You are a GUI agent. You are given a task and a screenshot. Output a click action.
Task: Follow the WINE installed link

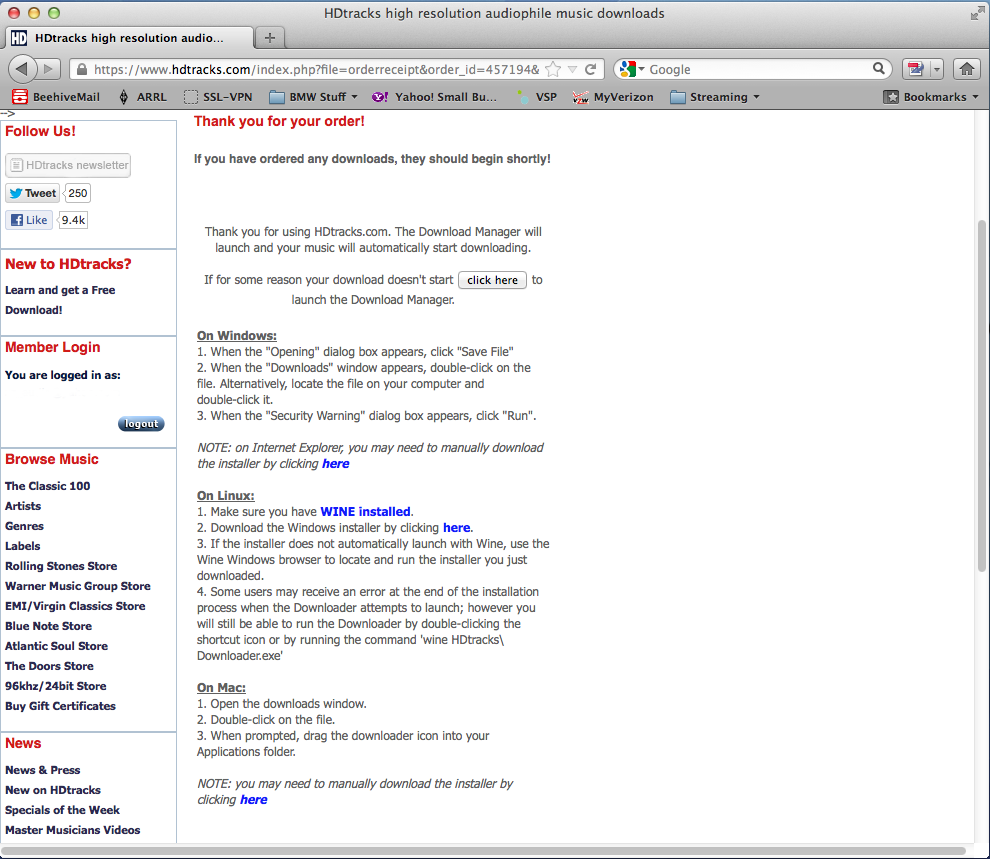click(x=365, y=512)
